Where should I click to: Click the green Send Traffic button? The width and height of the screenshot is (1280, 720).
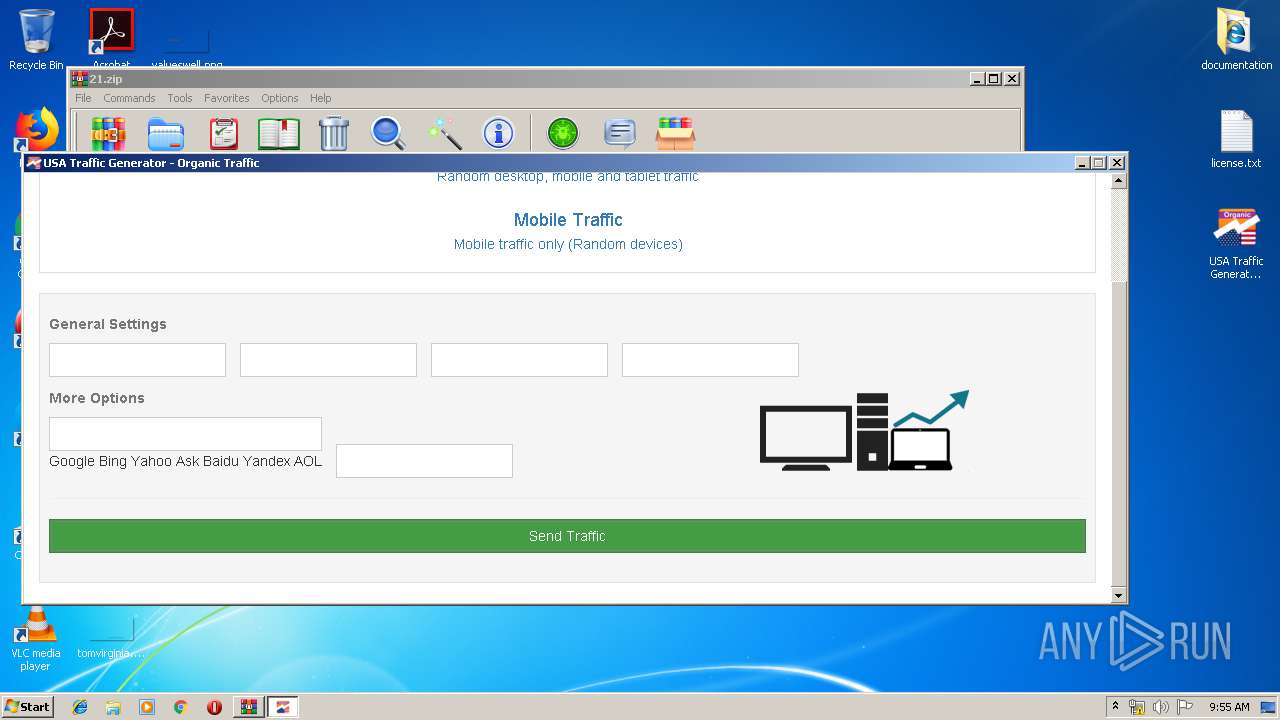click(x=567, y=536)
